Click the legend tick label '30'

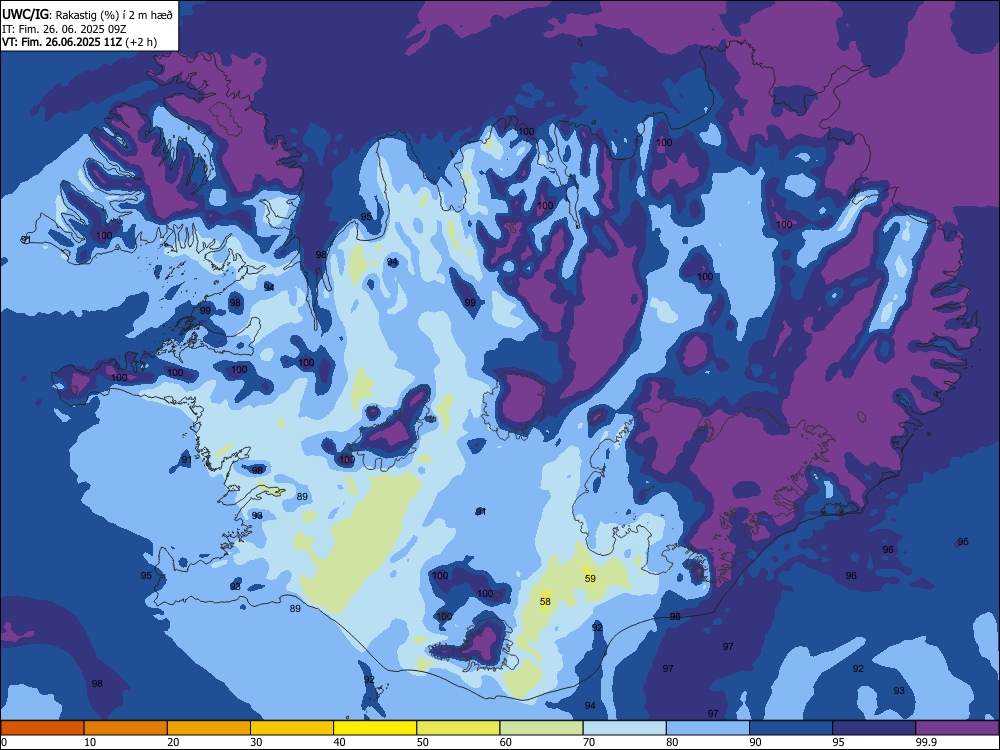[256, 742]
